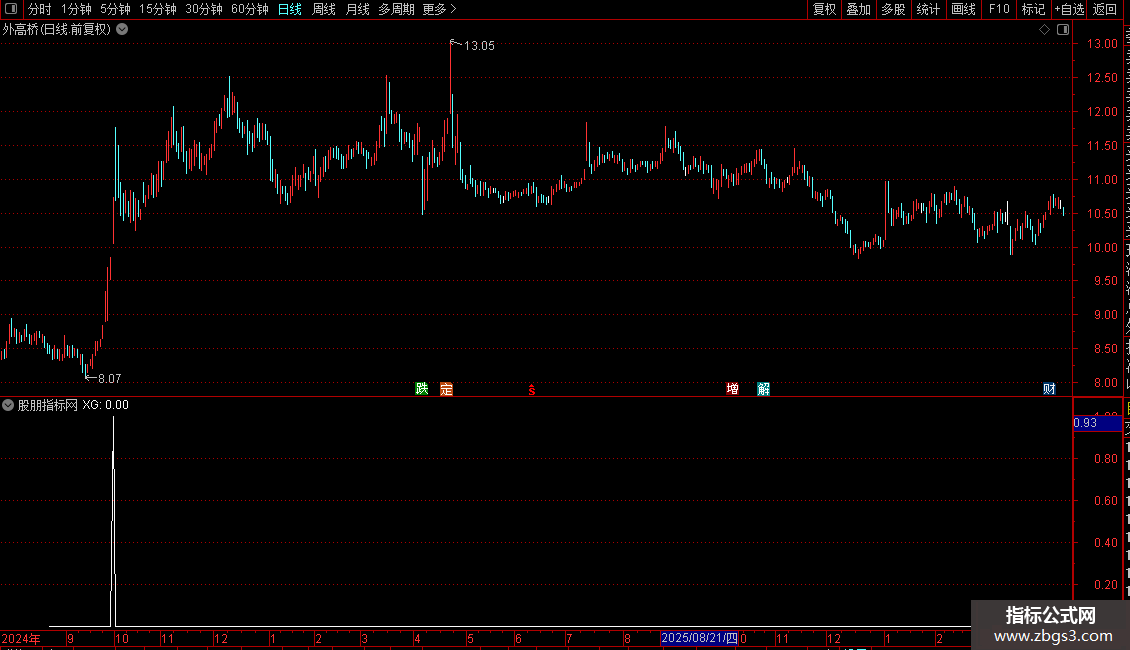
Task: Click the red $ dividend marker
Action: point(532,390)
